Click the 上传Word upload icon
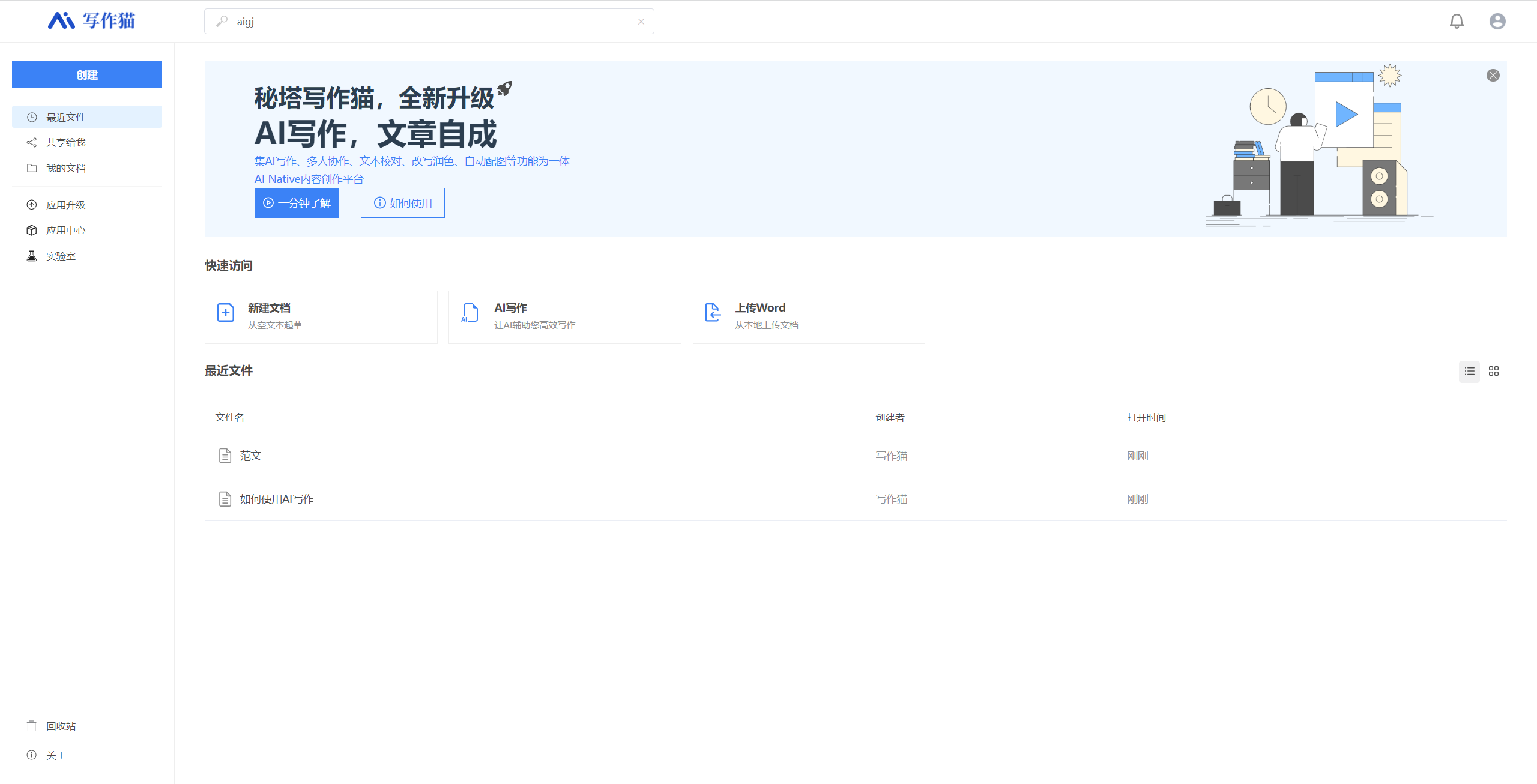The width and height of the screenshot is (1537, 784). tap(713, 313)
